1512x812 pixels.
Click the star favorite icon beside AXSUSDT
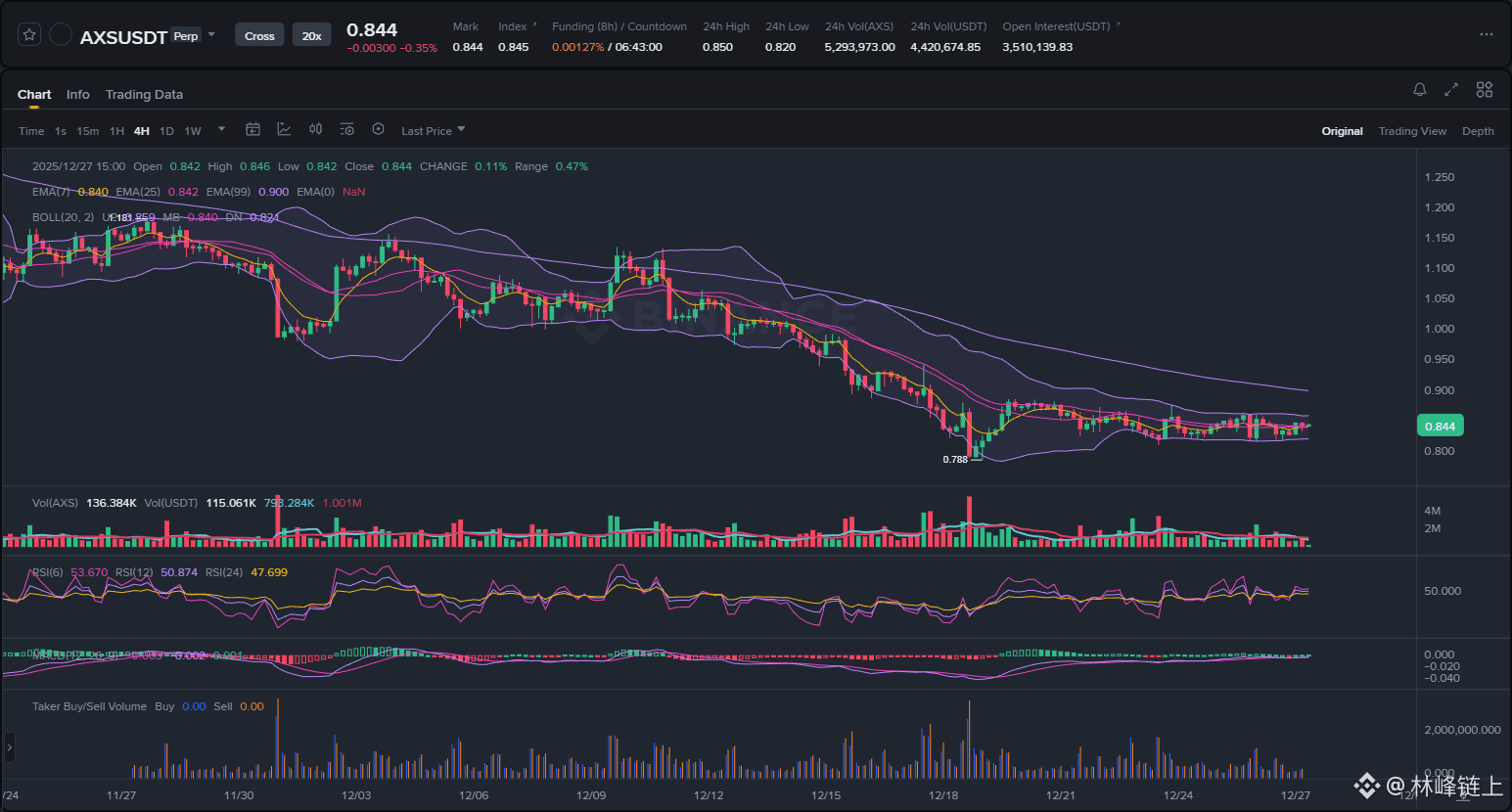pos(29,32)
